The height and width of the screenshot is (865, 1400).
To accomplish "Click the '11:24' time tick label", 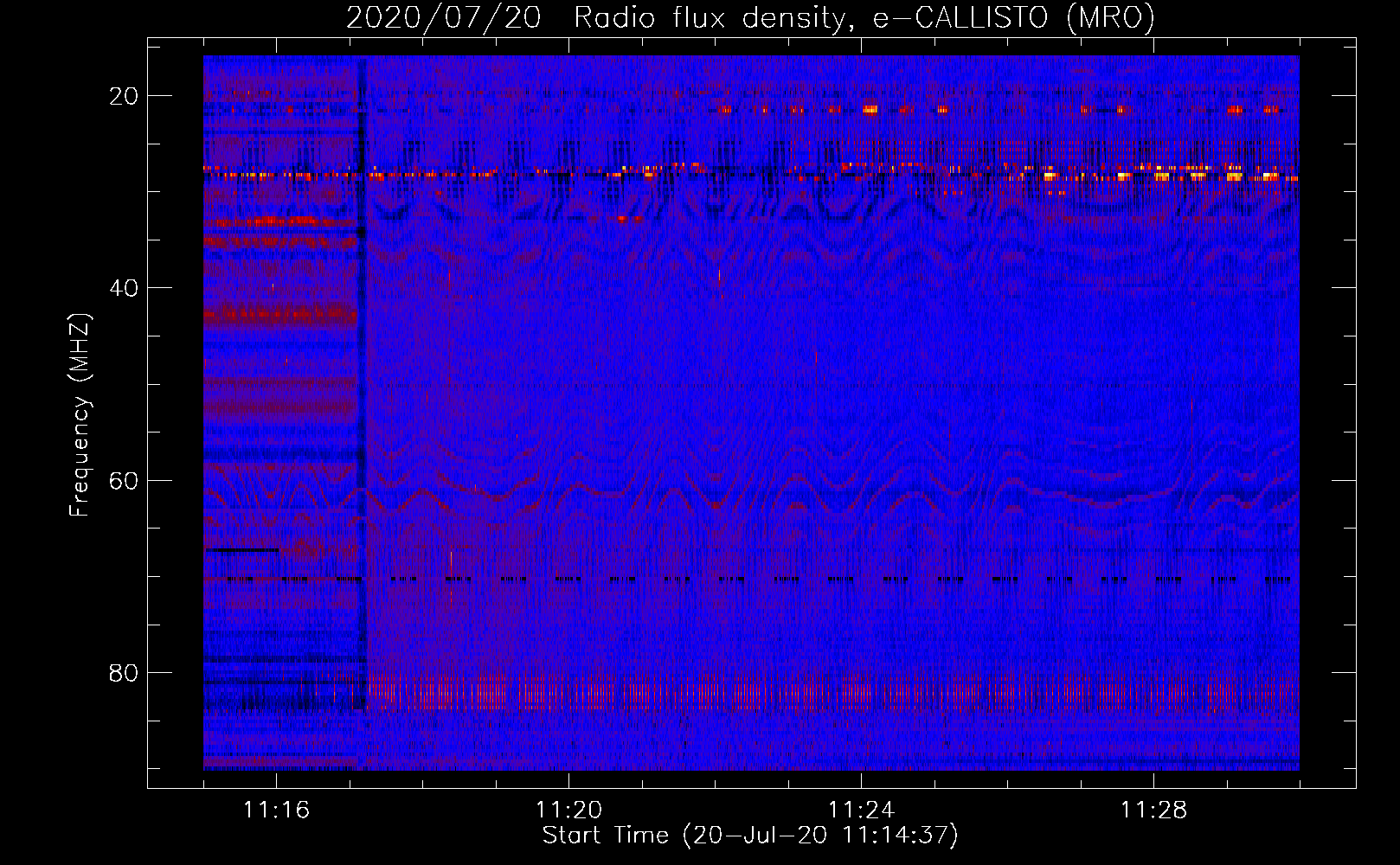I will (x=861, y=810).
